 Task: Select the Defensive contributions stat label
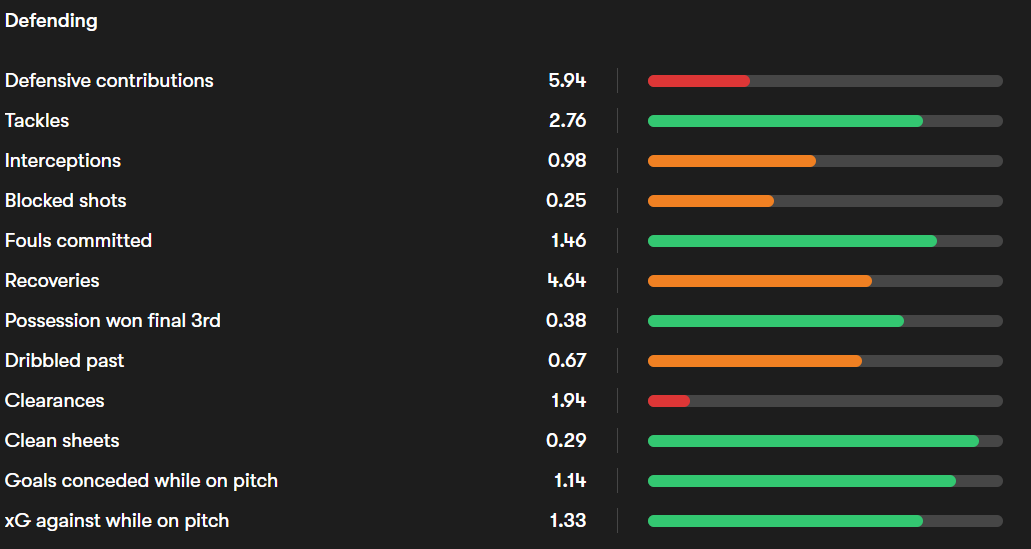pyautogui.click(x=109, y=80)
